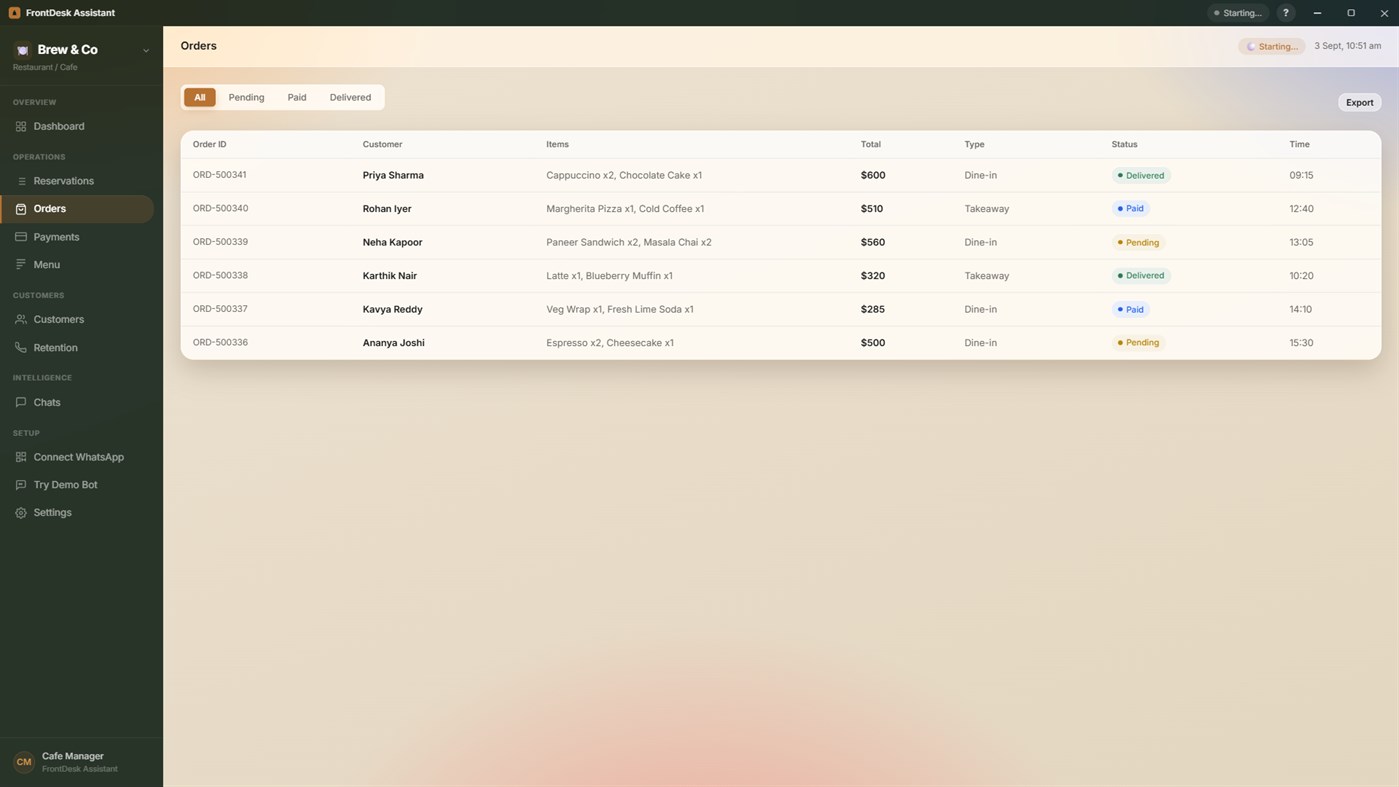
Task: Open Retention from the sidebar
Action: 77,348
